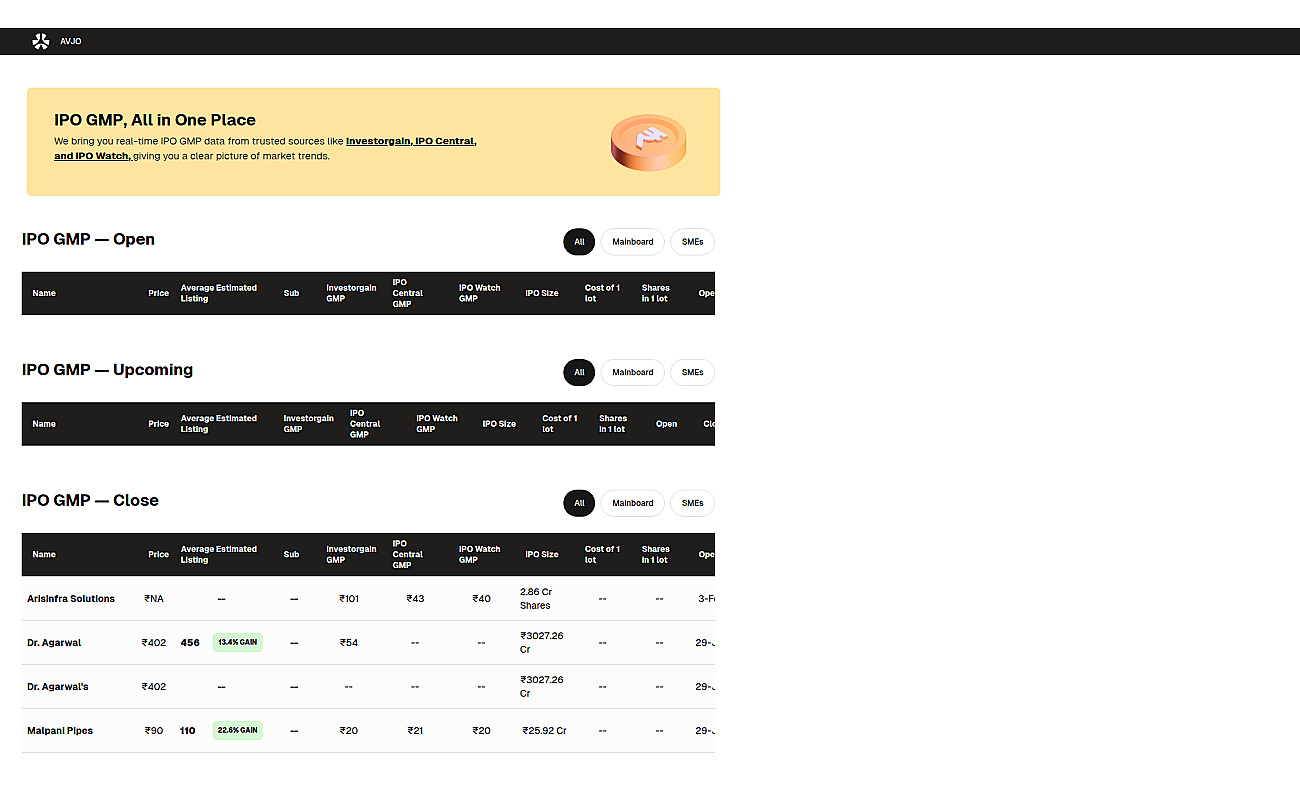
Task: Select SMEs filter in IPO GMP Open
Action: click(693, 242)
